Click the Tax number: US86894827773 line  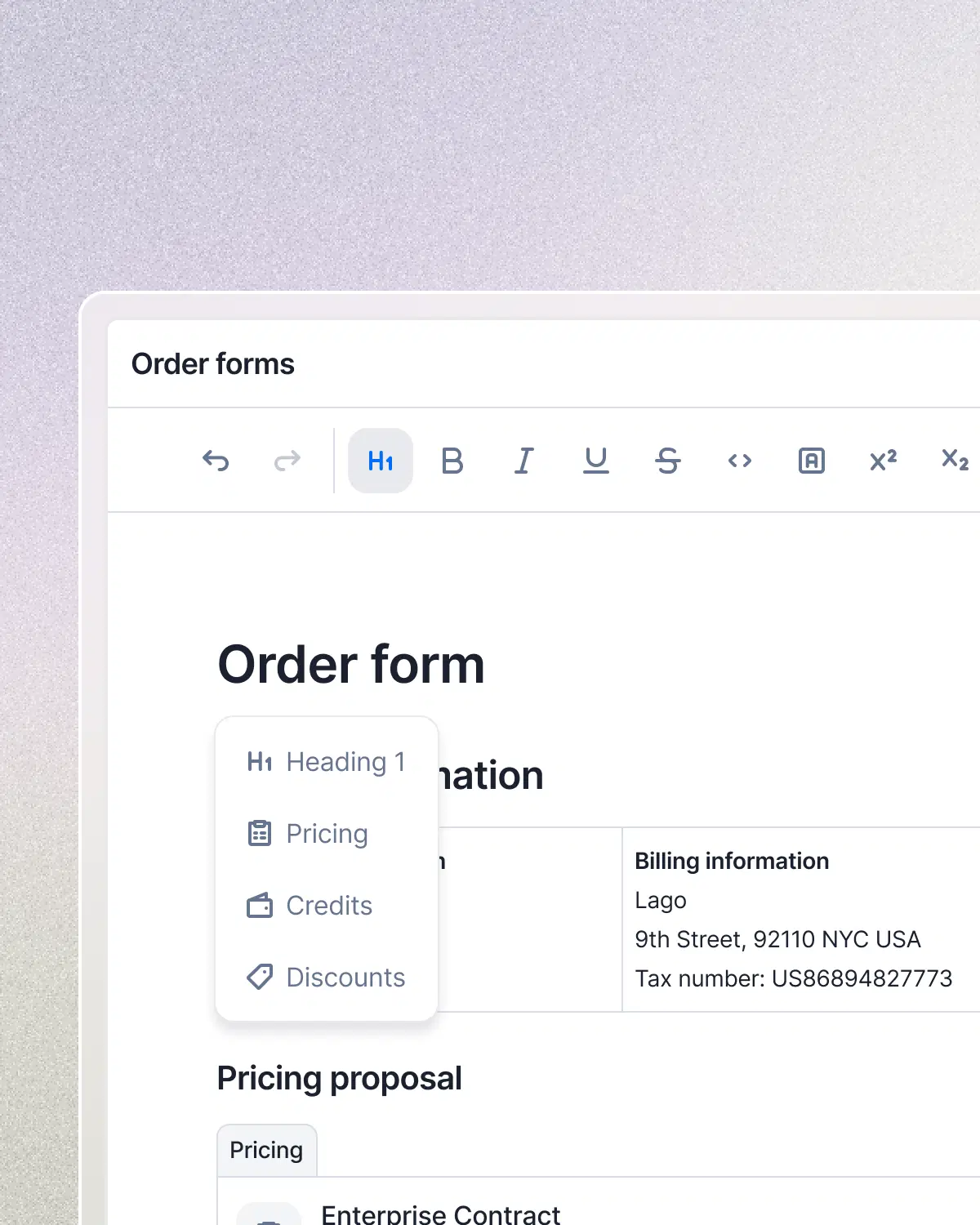(x=794, y=978)
